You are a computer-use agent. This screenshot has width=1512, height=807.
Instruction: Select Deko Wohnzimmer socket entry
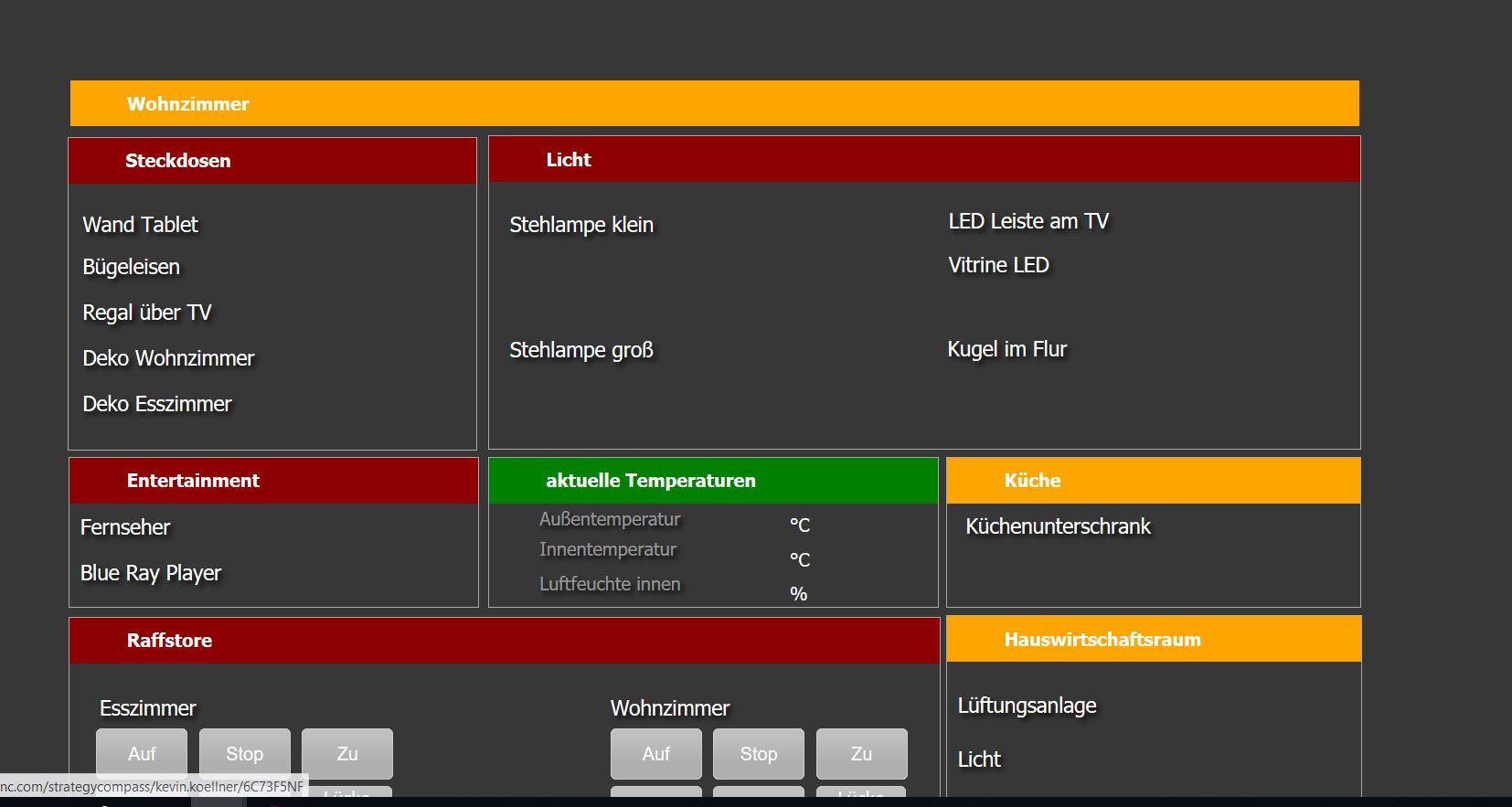[168, 358]
